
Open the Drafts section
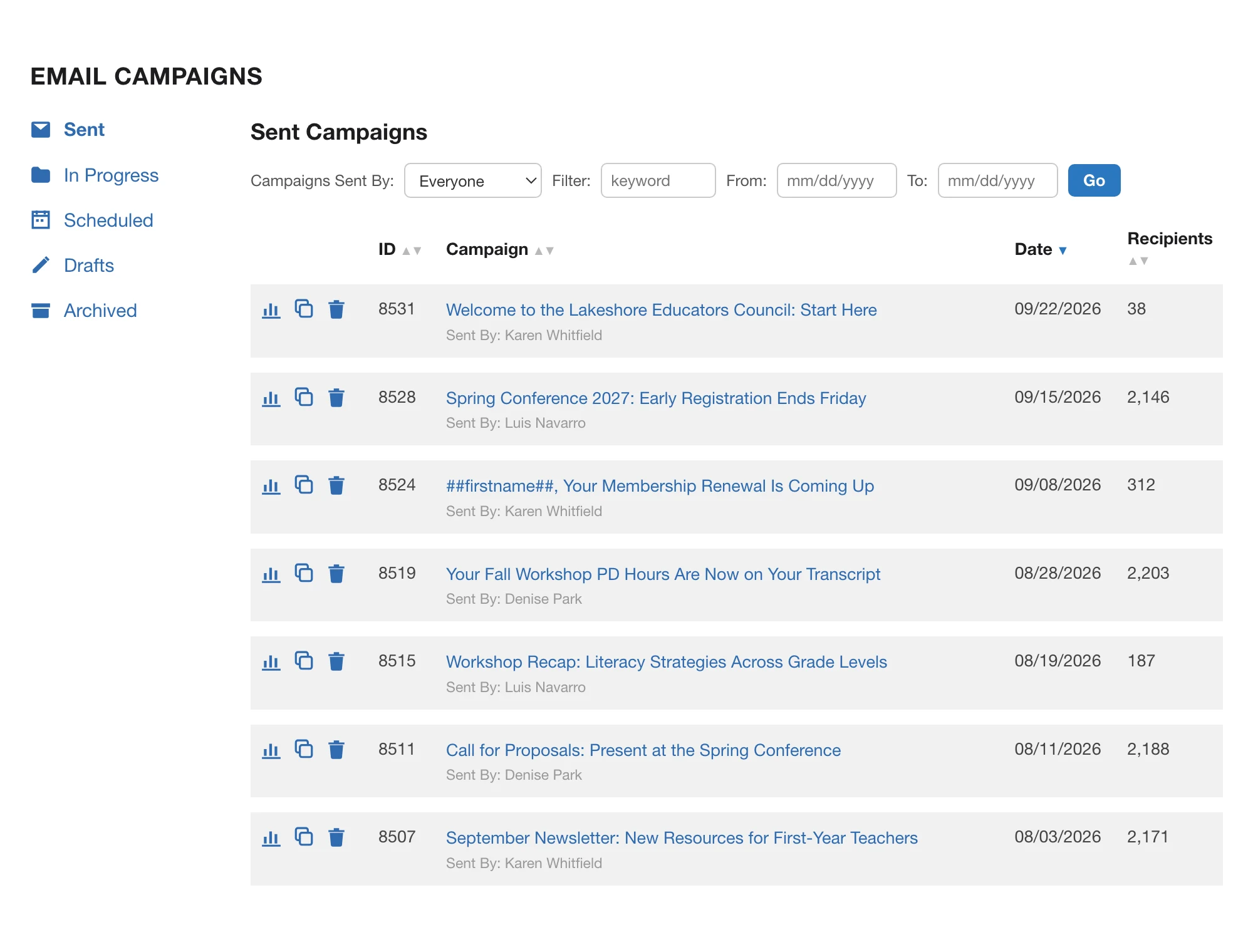click(89, 266)
